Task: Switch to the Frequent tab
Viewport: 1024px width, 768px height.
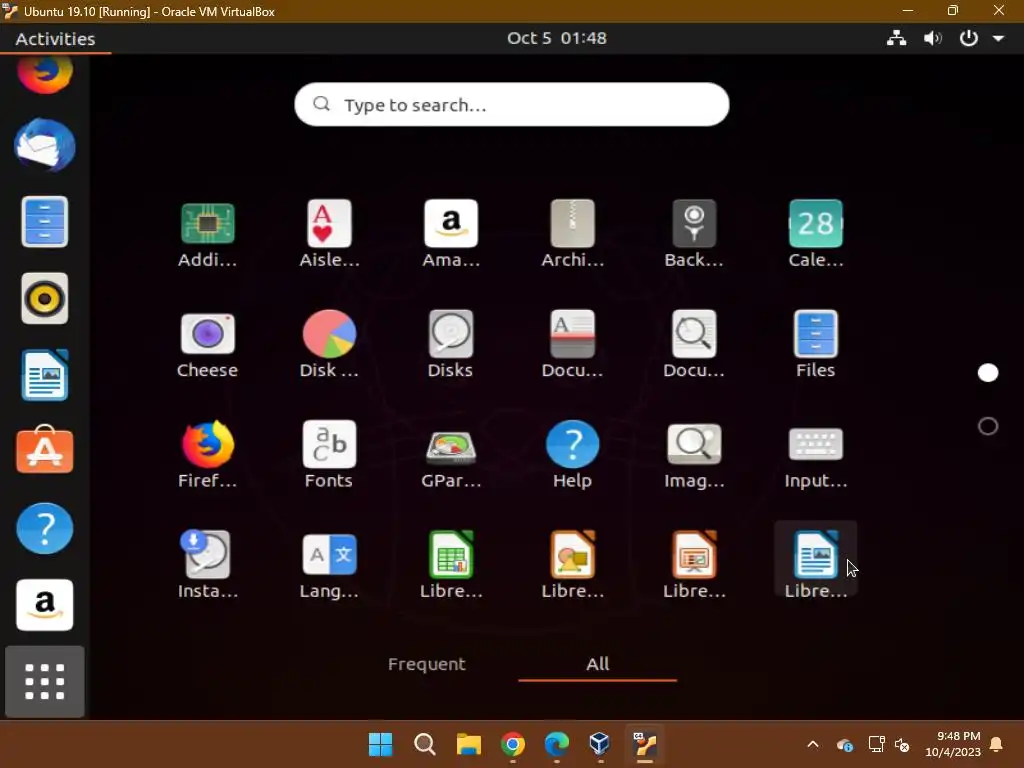Action: click(426, 664)
